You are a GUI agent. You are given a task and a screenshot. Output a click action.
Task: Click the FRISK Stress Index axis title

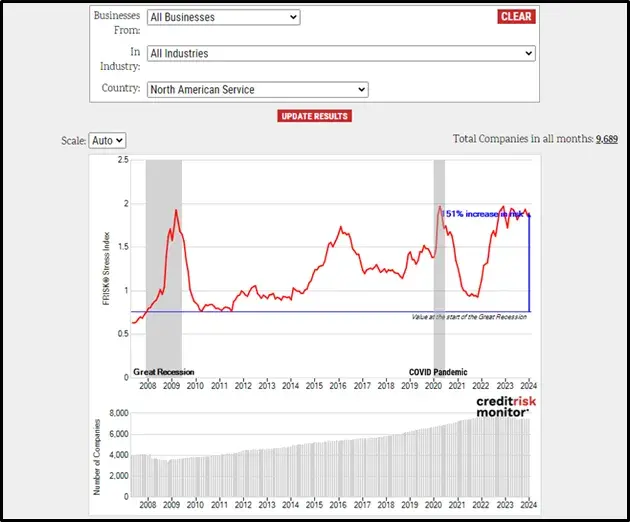(x=107, y=267)
